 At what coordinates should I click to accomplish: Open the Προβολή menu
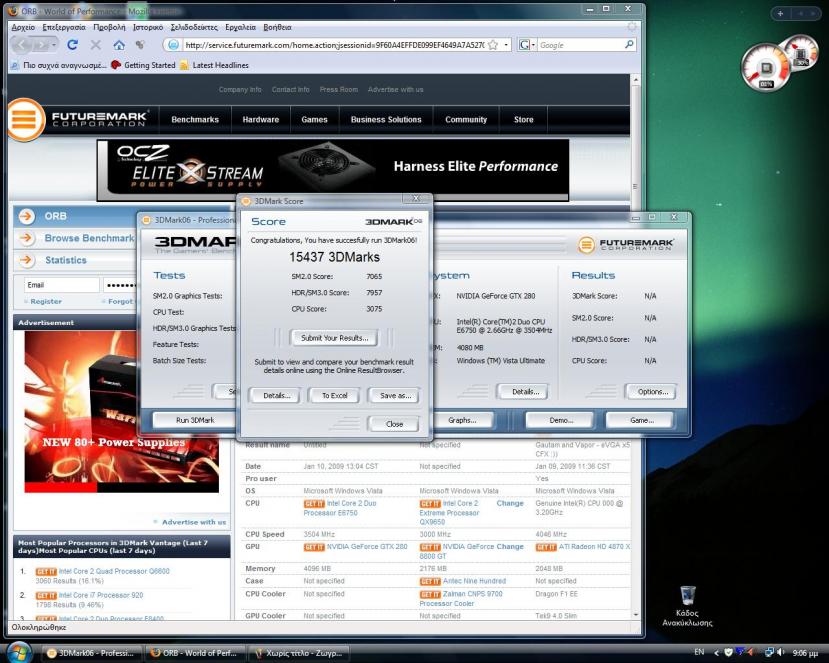(x=109, y=27)
